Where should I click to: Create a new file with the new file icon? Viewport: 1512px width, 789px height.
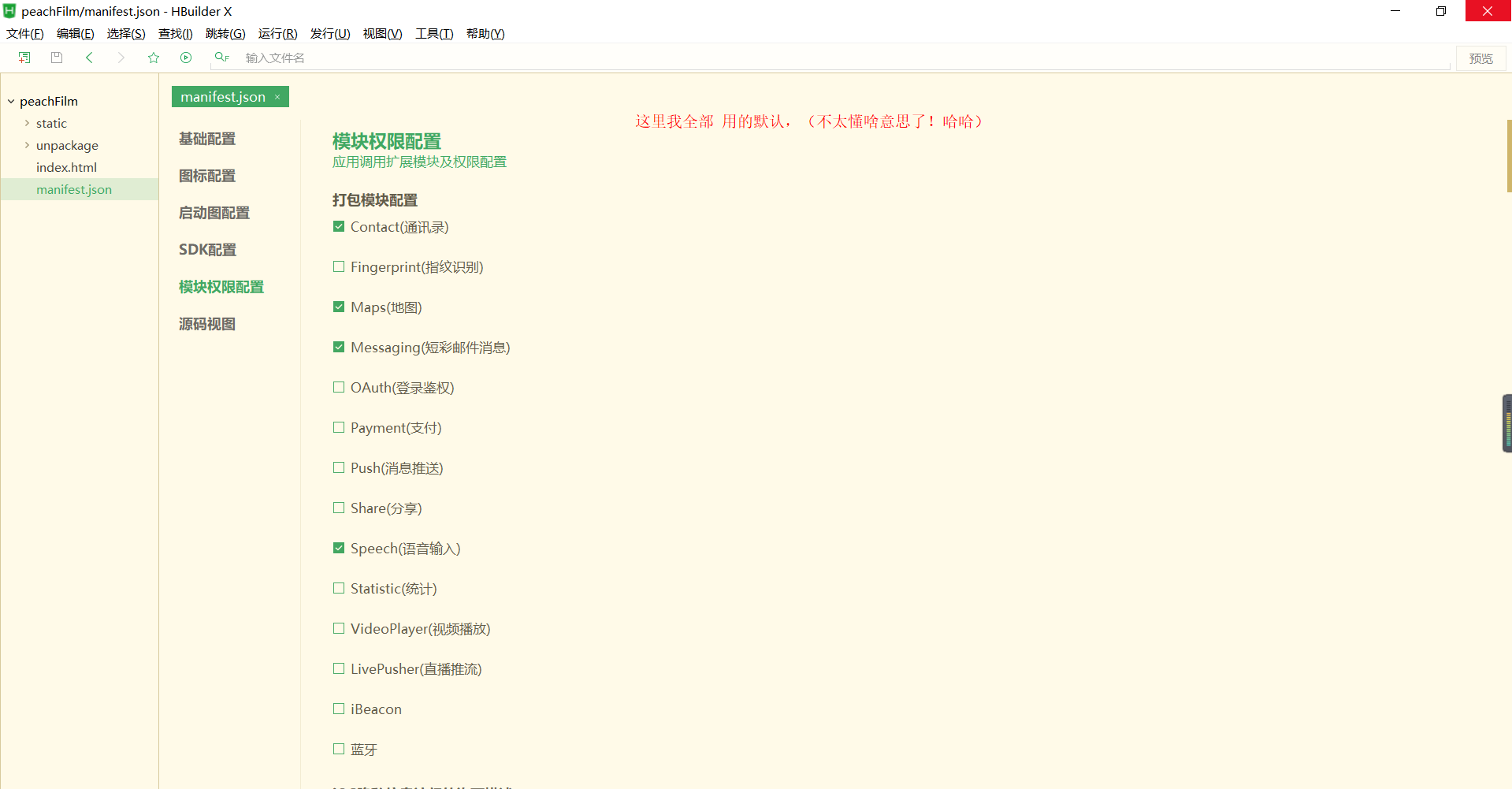click(24, 57)
